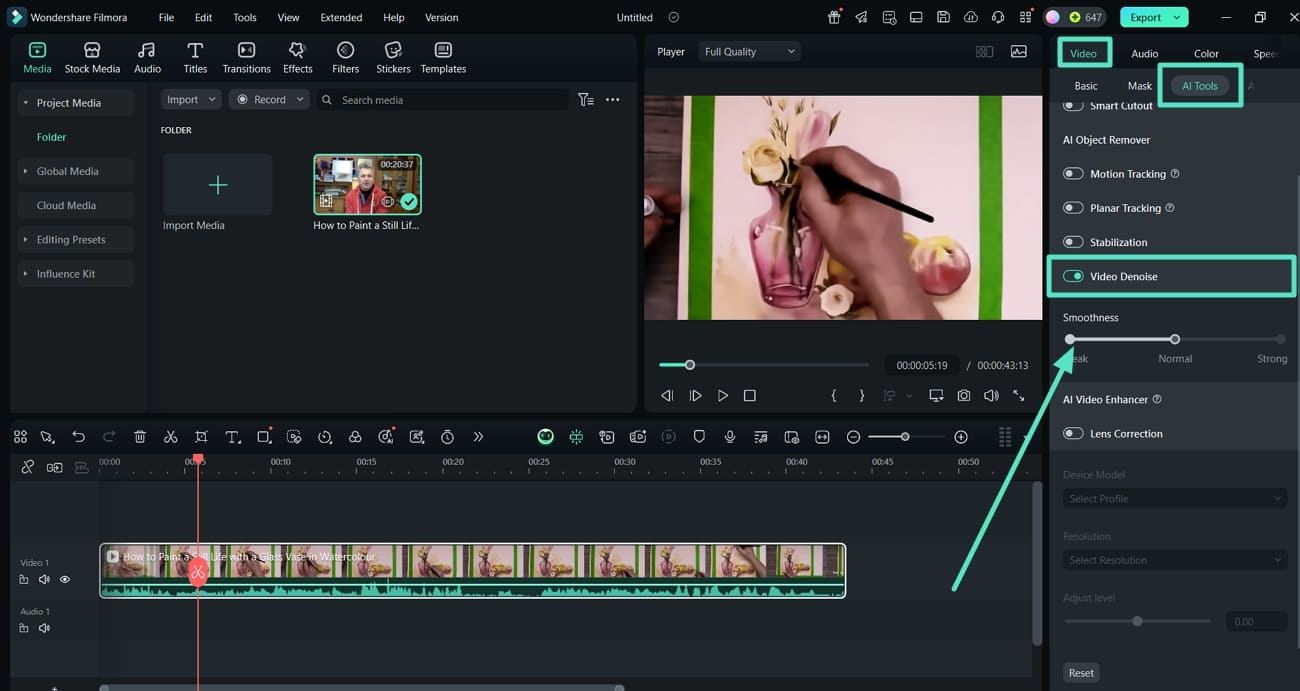Click the Import Media tile
The height and width of the screenshot is (691, 1300).
coord(218,185)
